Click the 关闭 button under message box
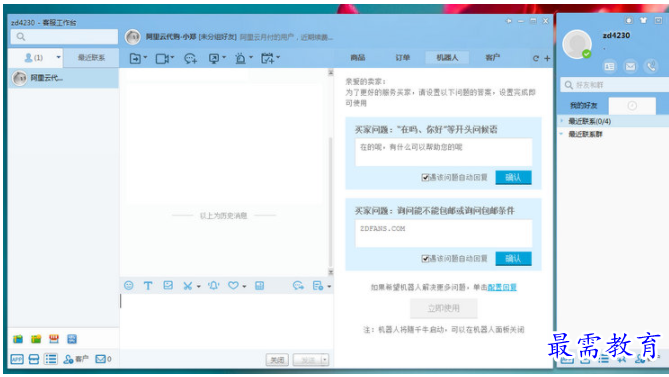This screenshot has height=377, width=669. (277, 360)
